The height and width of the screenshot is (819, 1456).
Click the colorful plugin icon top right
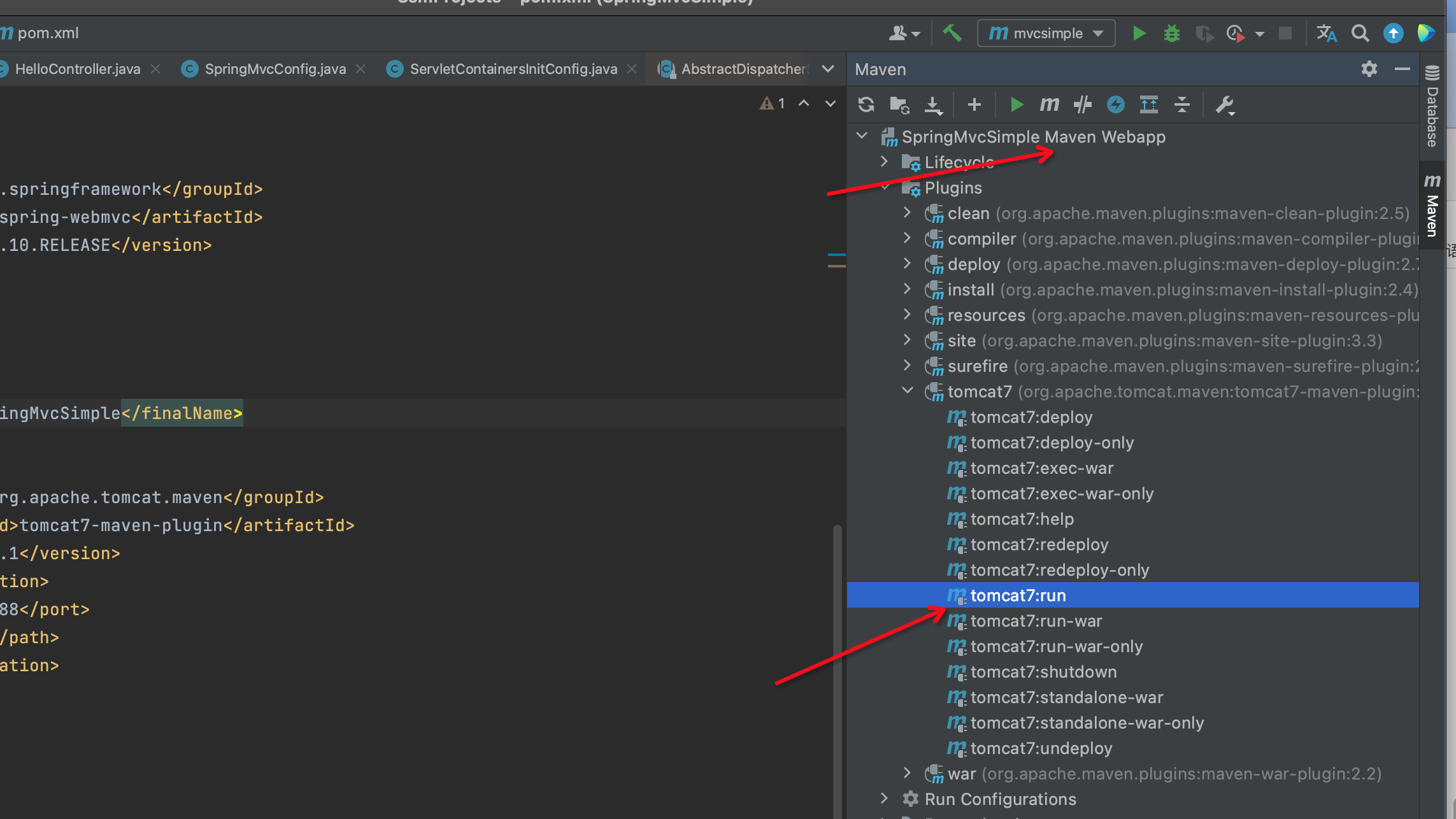pos(1426,33)
